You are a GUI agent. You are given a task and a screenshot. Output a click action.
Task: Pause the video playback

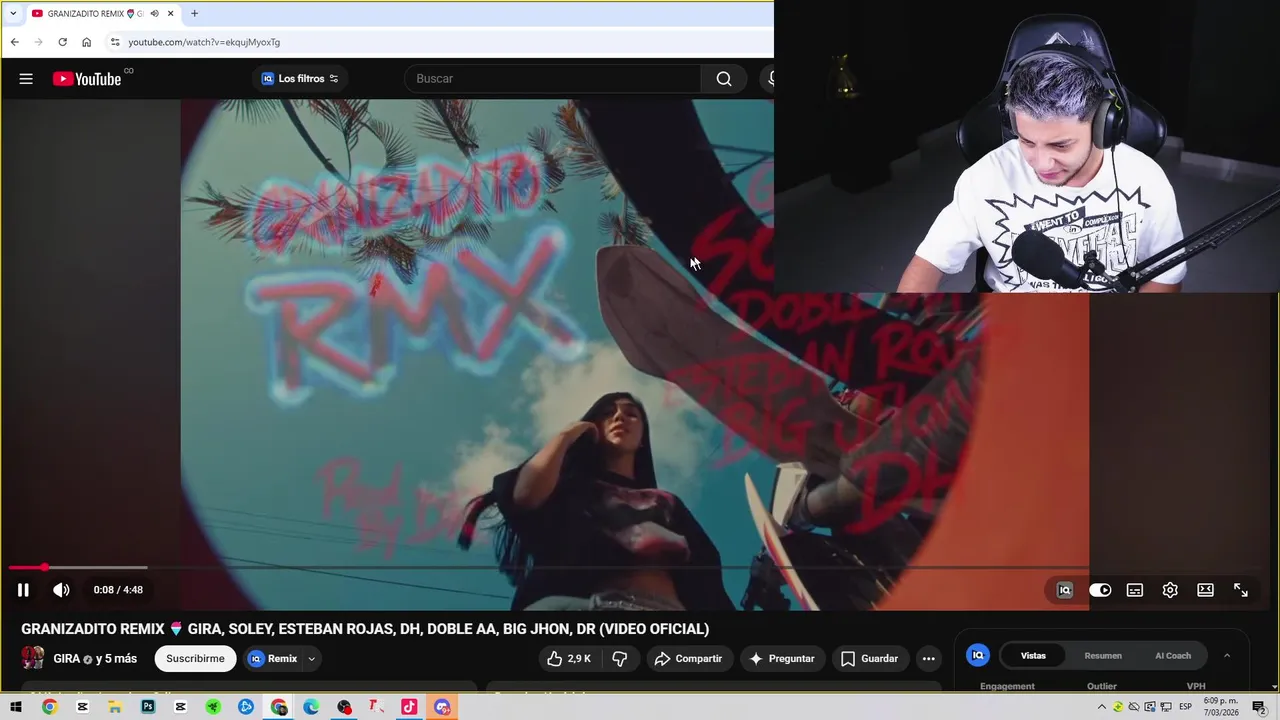pyautogui.click(x=23, y=590)
